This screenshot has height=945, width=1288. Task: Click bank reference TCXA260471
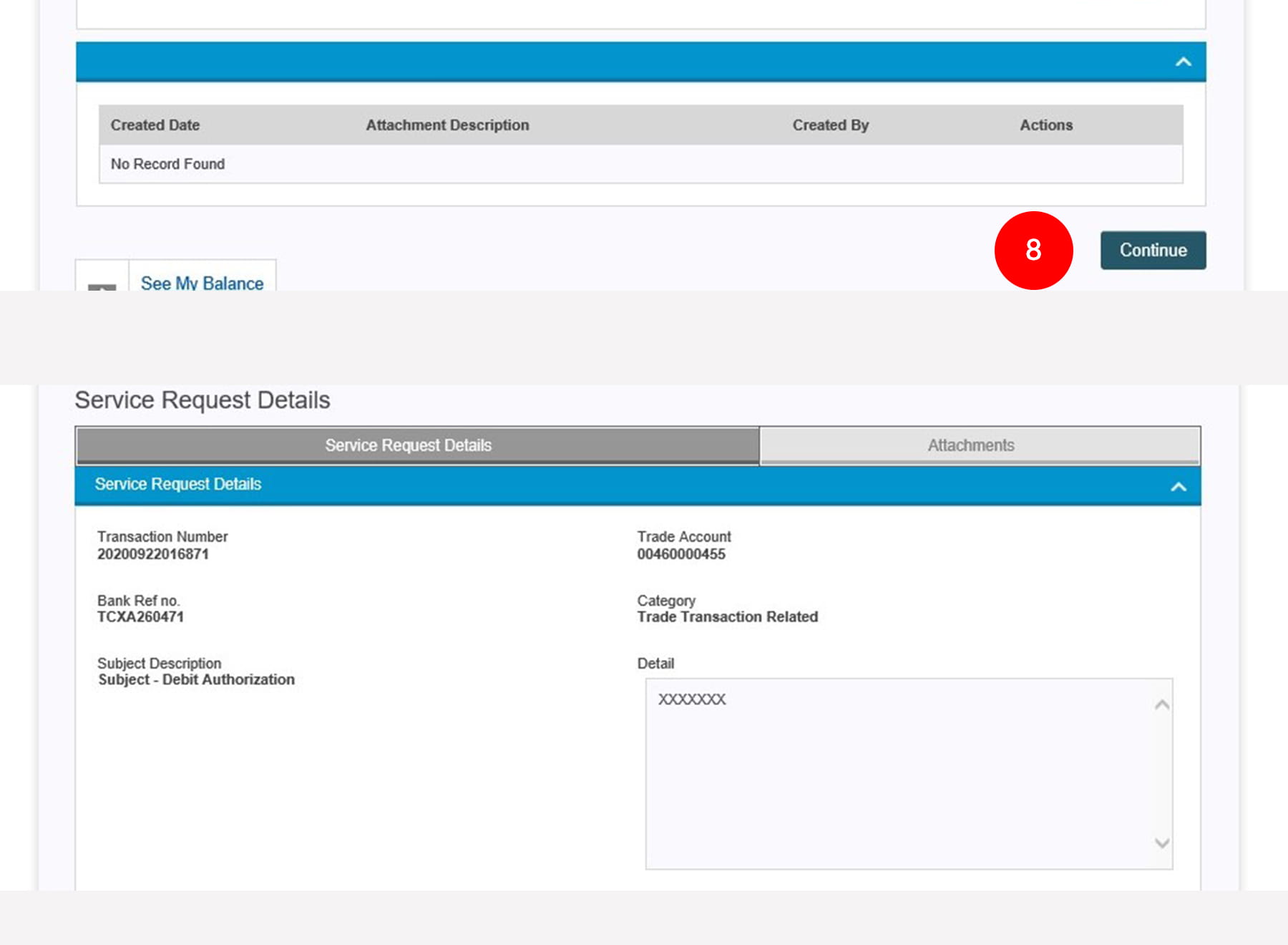140,617
